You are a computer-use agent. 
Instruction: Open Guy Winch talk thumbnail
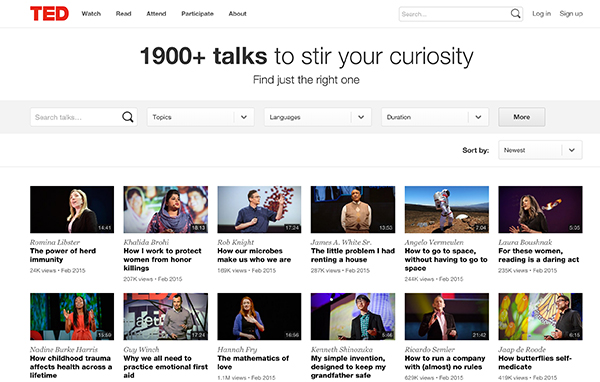pyautogui.click(x=166, y=317)
